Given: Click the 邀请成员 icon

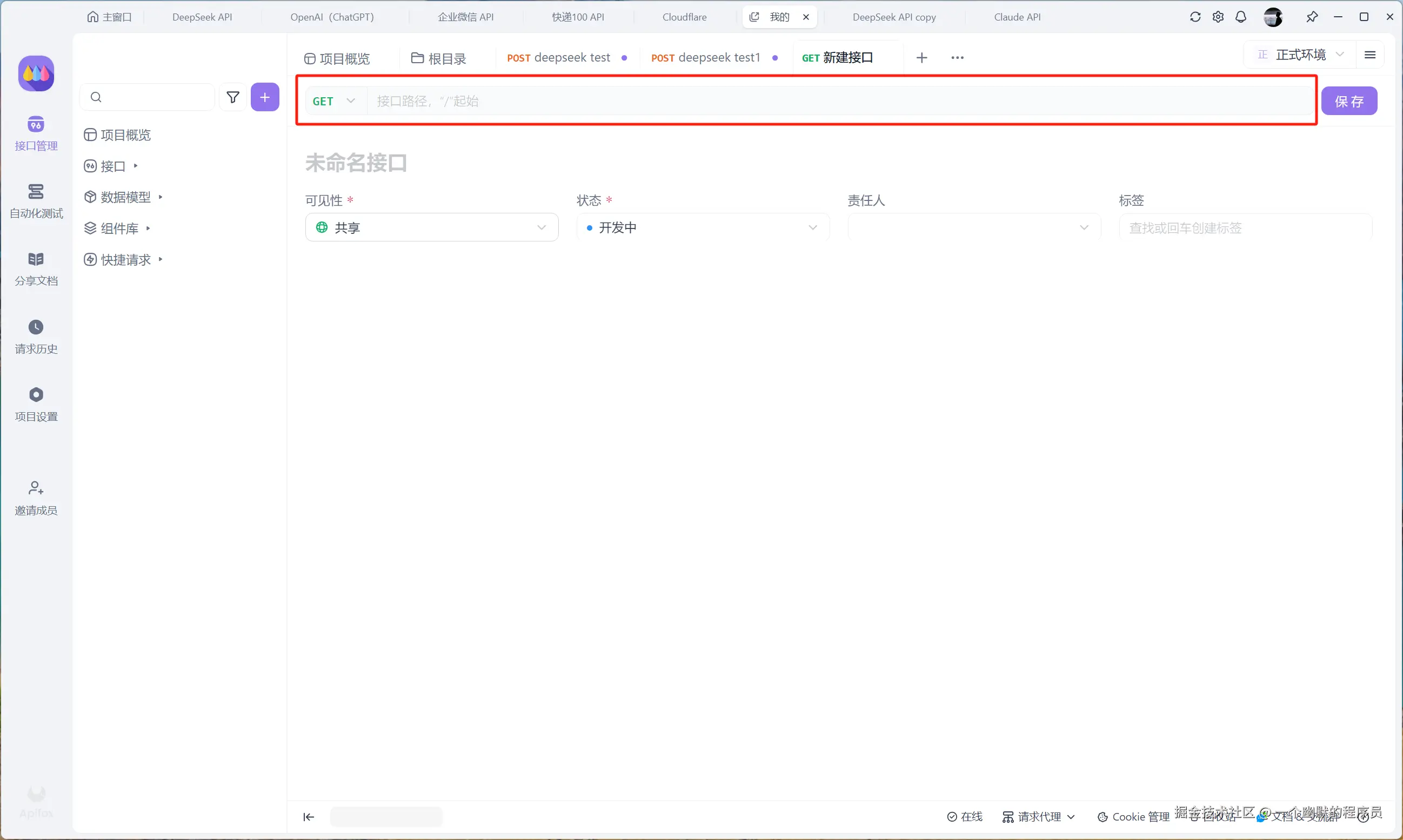Looking at the screenshot, I should point(36,488).
